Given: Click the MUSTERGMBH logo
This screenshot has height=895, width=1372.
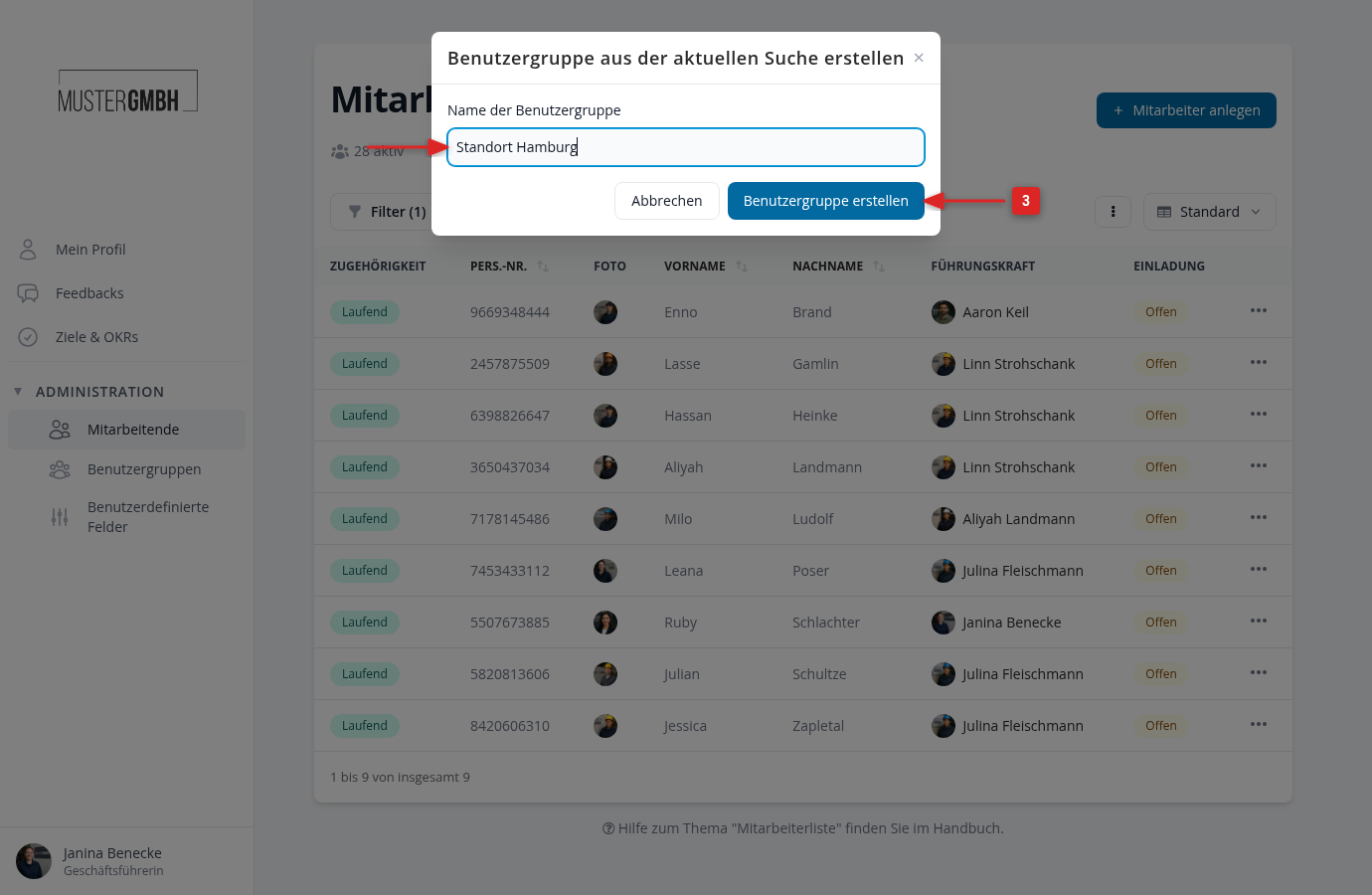Looking at the screenshot, I should [127, 91].
